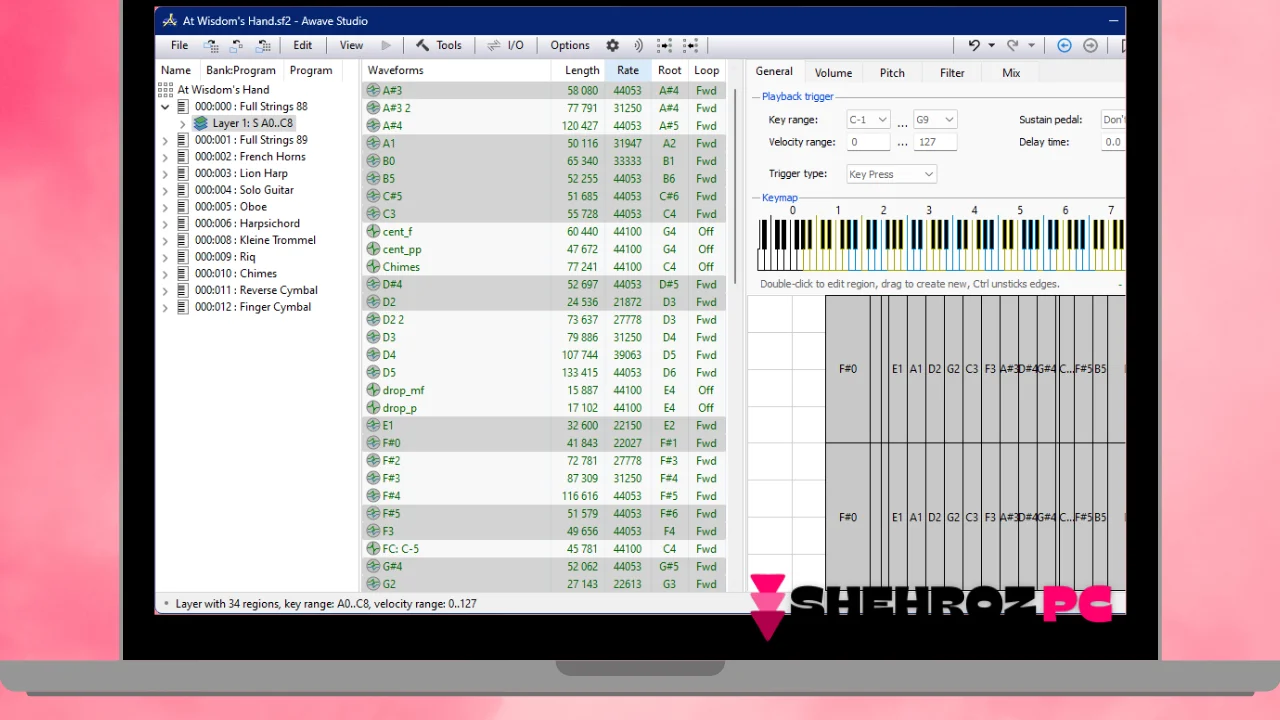
Task: Click the grid icon beside At Wisdom's Hand
Action: pyautogui.click(x=165, y=90)
